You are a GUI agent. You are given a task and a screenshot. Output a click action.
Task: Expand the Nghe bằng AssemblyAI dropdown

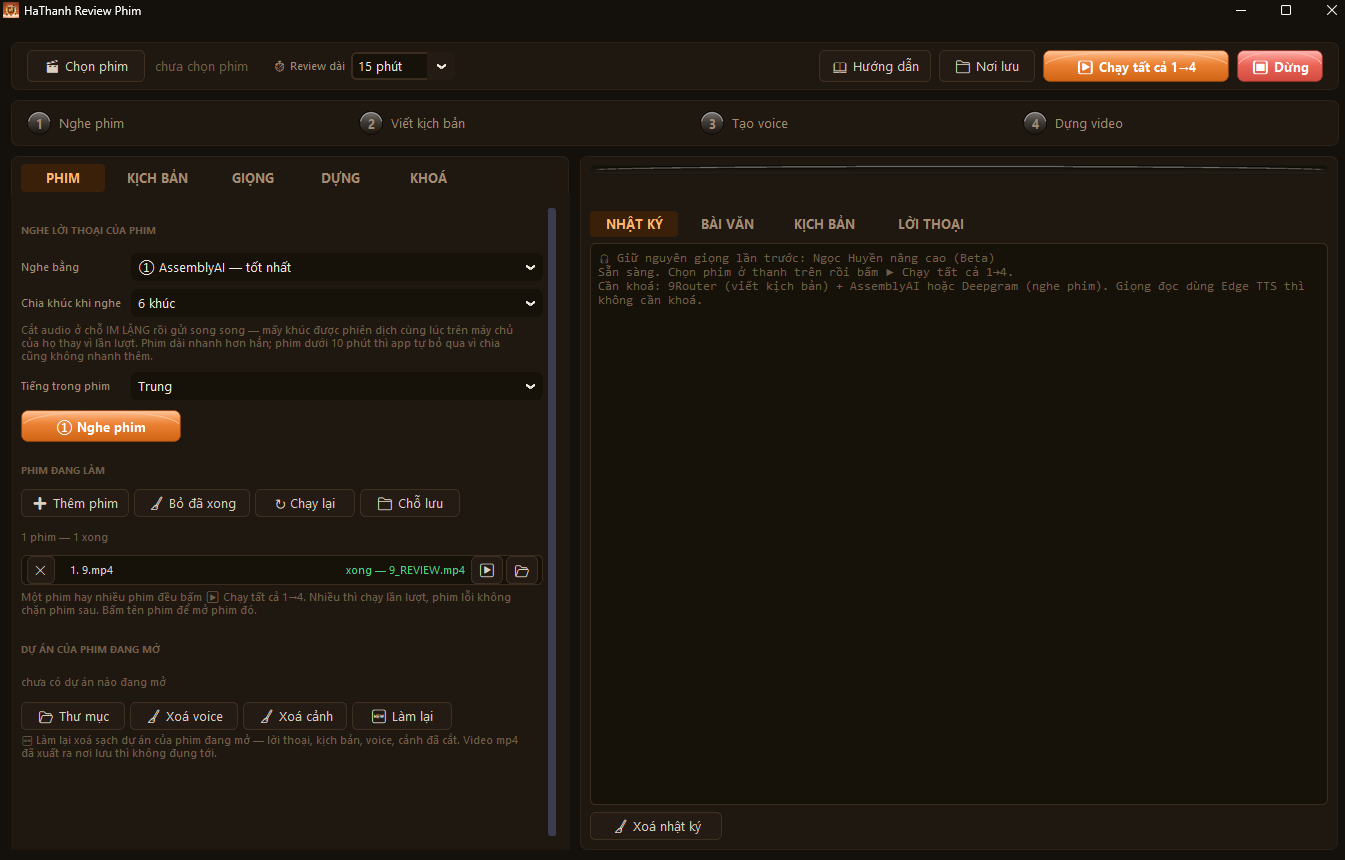[x=337, y=267]
